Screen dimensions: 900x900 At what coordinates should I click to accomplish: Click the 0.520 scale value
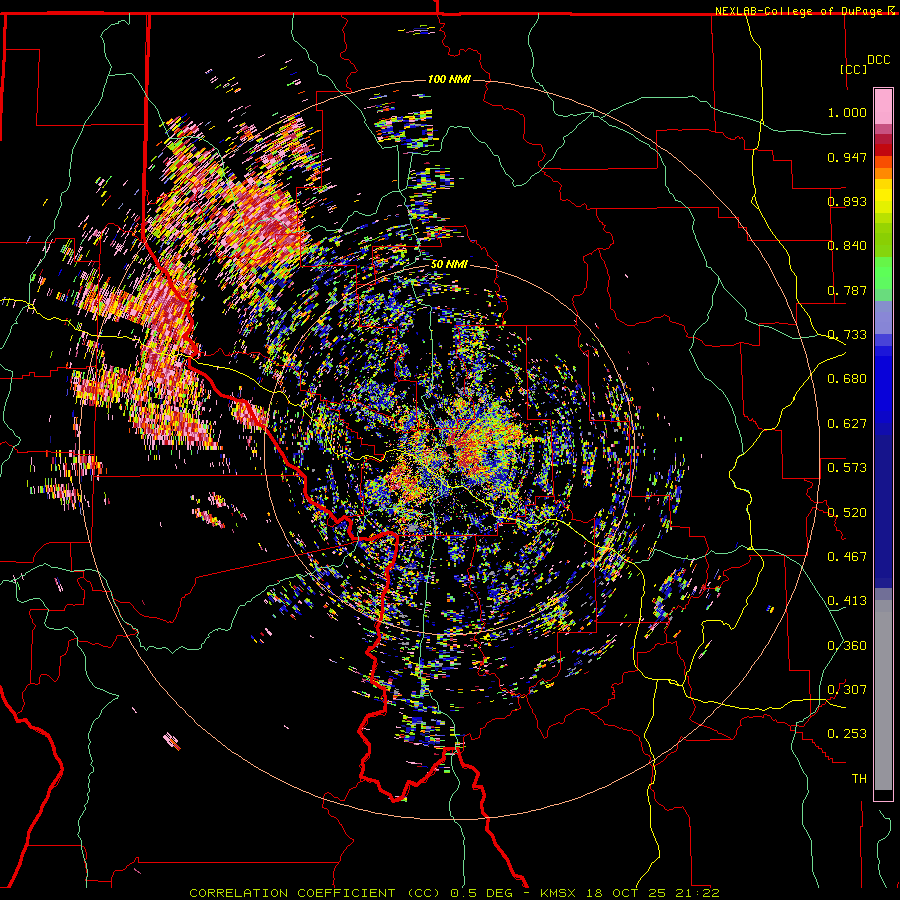(847, 513)
